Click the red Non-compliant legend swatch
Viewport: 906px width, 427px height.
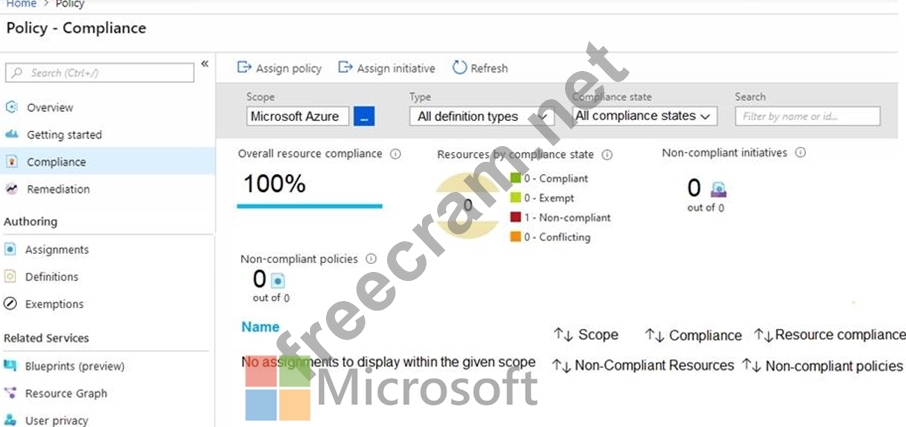pos(516,217)
